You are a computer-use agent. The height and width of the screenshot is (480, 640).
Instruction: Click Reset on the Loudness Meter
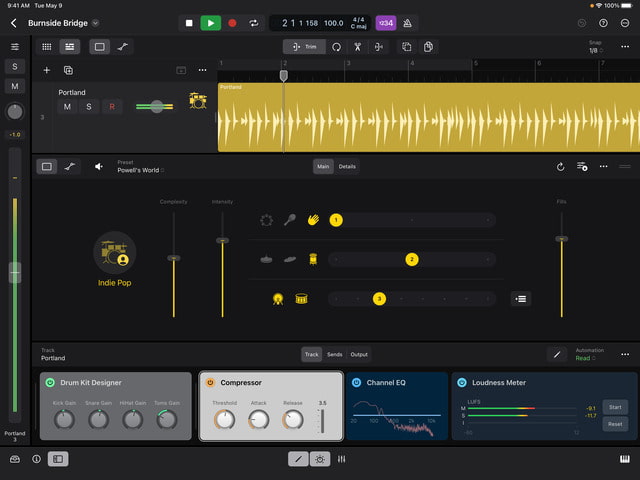[616, 424]
